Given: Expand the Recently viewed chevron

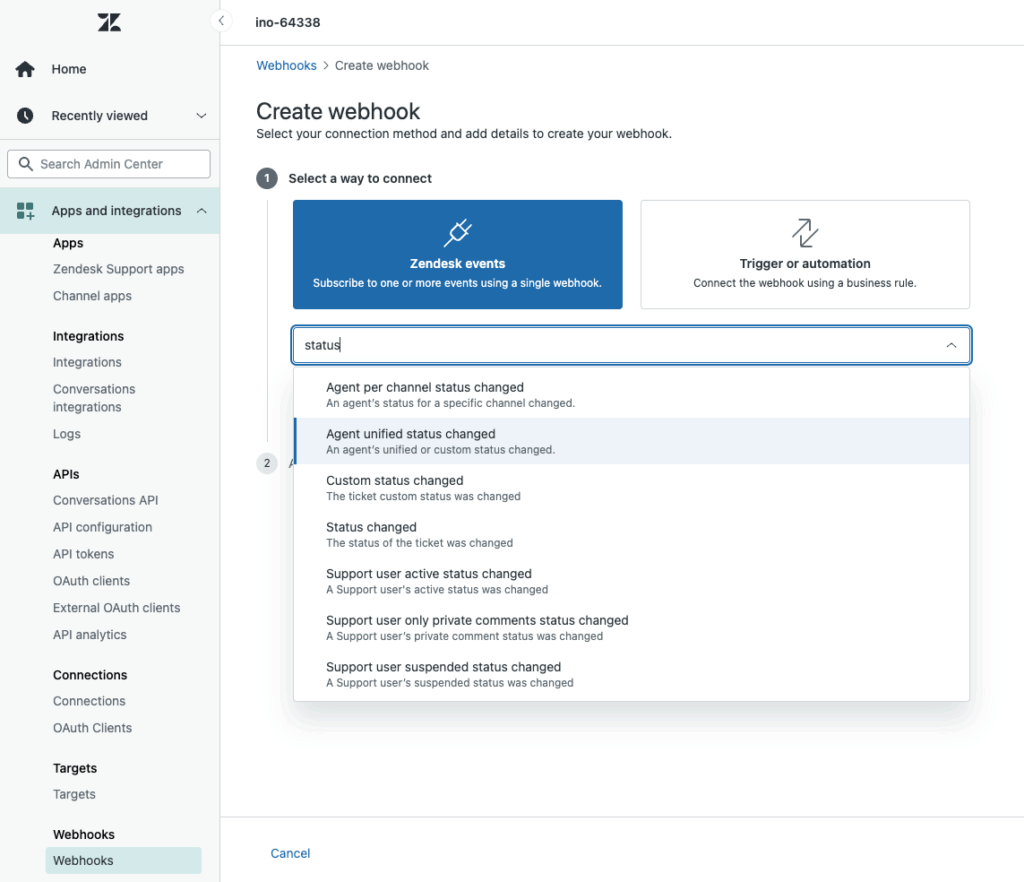Looking at the screenshot, I should 201,116.
